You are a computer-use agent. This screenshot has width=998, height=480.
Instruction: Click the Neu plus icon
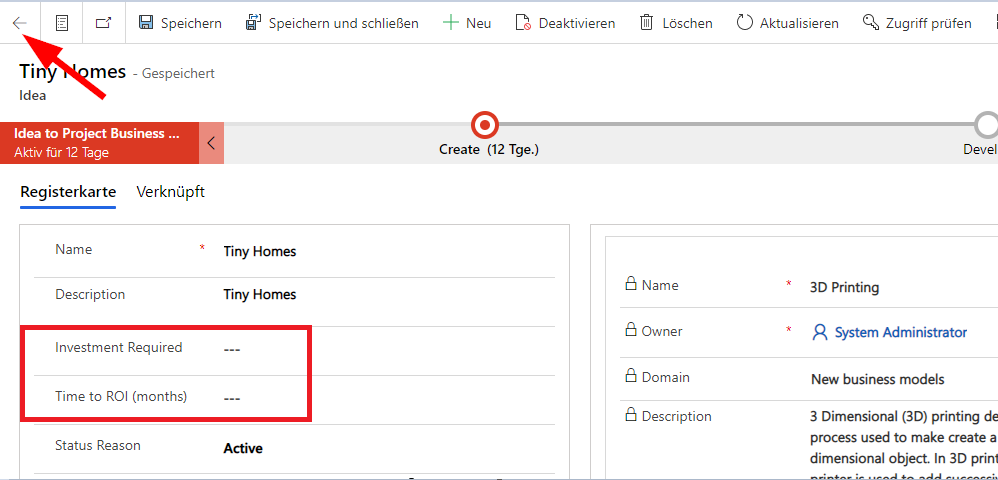point(451,23)
